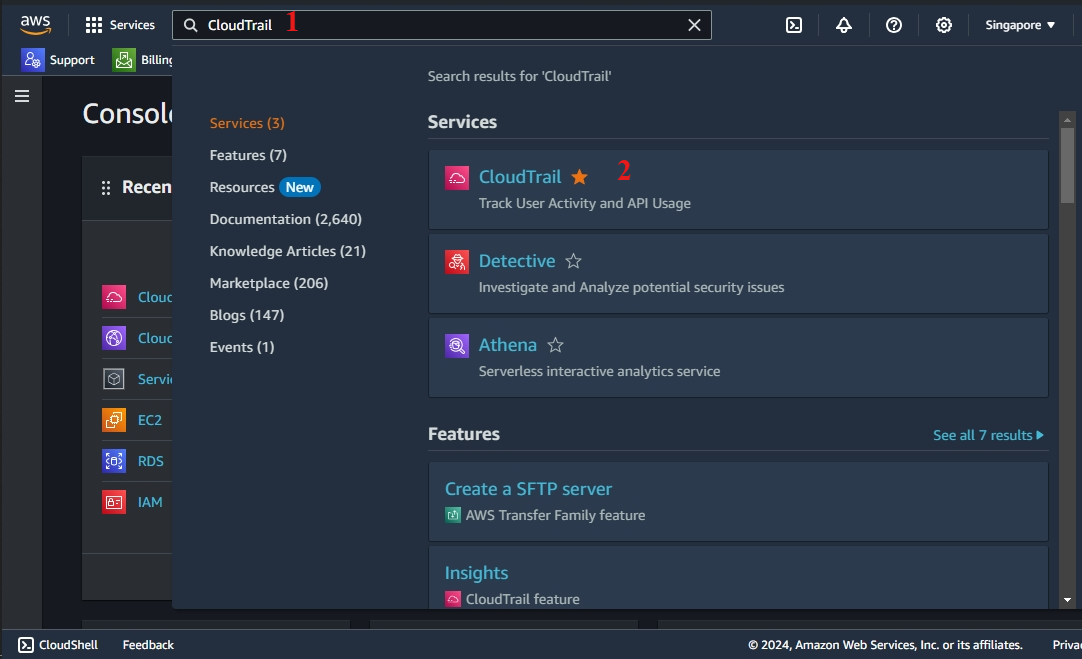Click the search results scrollbar thumb
This screenshot has height=659, width=1082.
click(x=1068, y=166)
